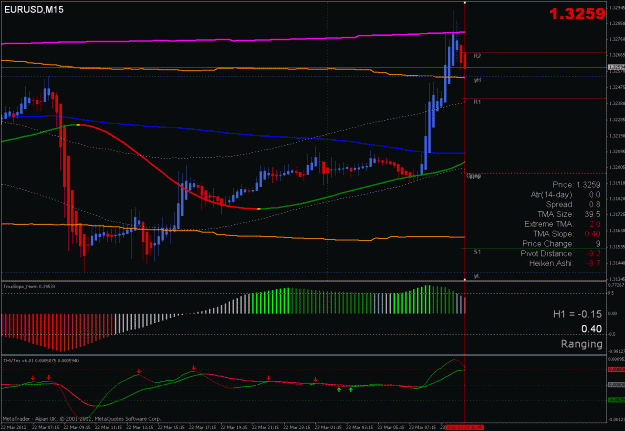Click the 'Price: 1.3259' info row
The width and height of the screenshot is (625, 431).
(576, 185)
